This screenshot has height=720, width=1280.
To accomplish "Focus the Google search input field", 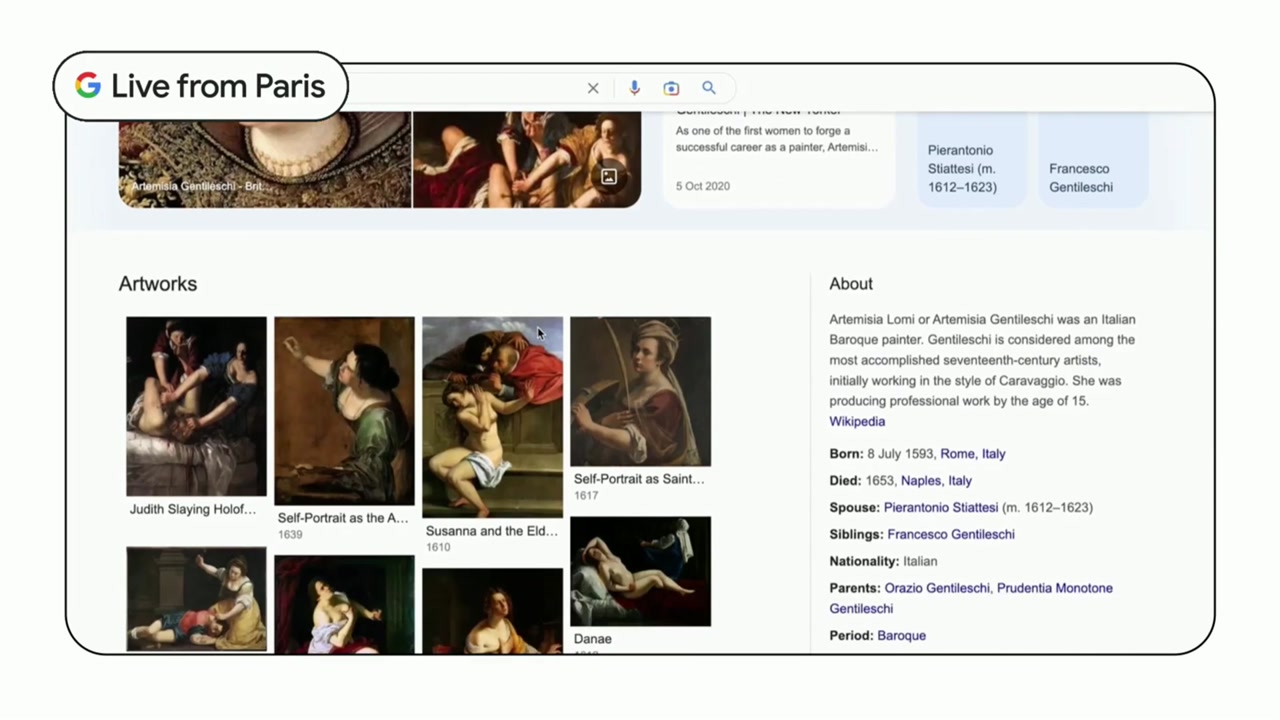I will (465, 88).
